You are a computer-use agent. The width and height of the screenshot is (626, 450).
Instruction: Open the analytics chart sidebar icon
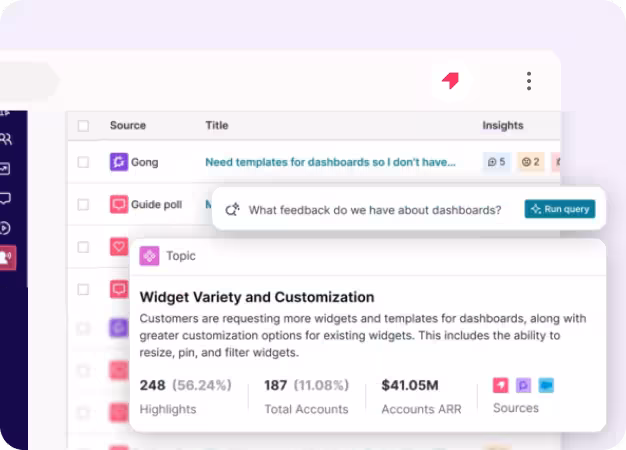(x=5, y=169)
